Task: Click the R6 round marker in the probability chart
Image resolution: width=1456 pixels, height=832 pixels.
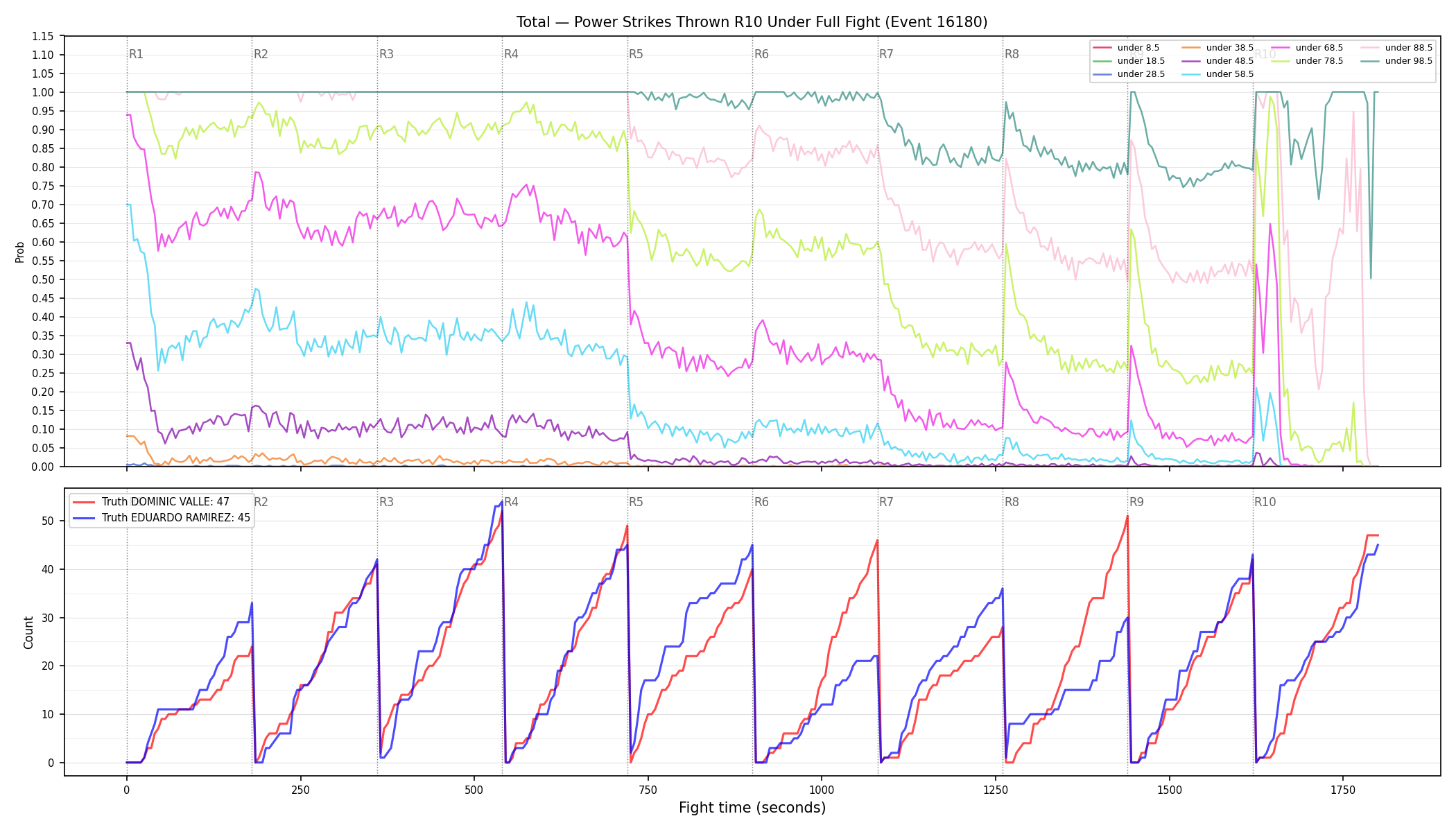Action: [761, 54]
